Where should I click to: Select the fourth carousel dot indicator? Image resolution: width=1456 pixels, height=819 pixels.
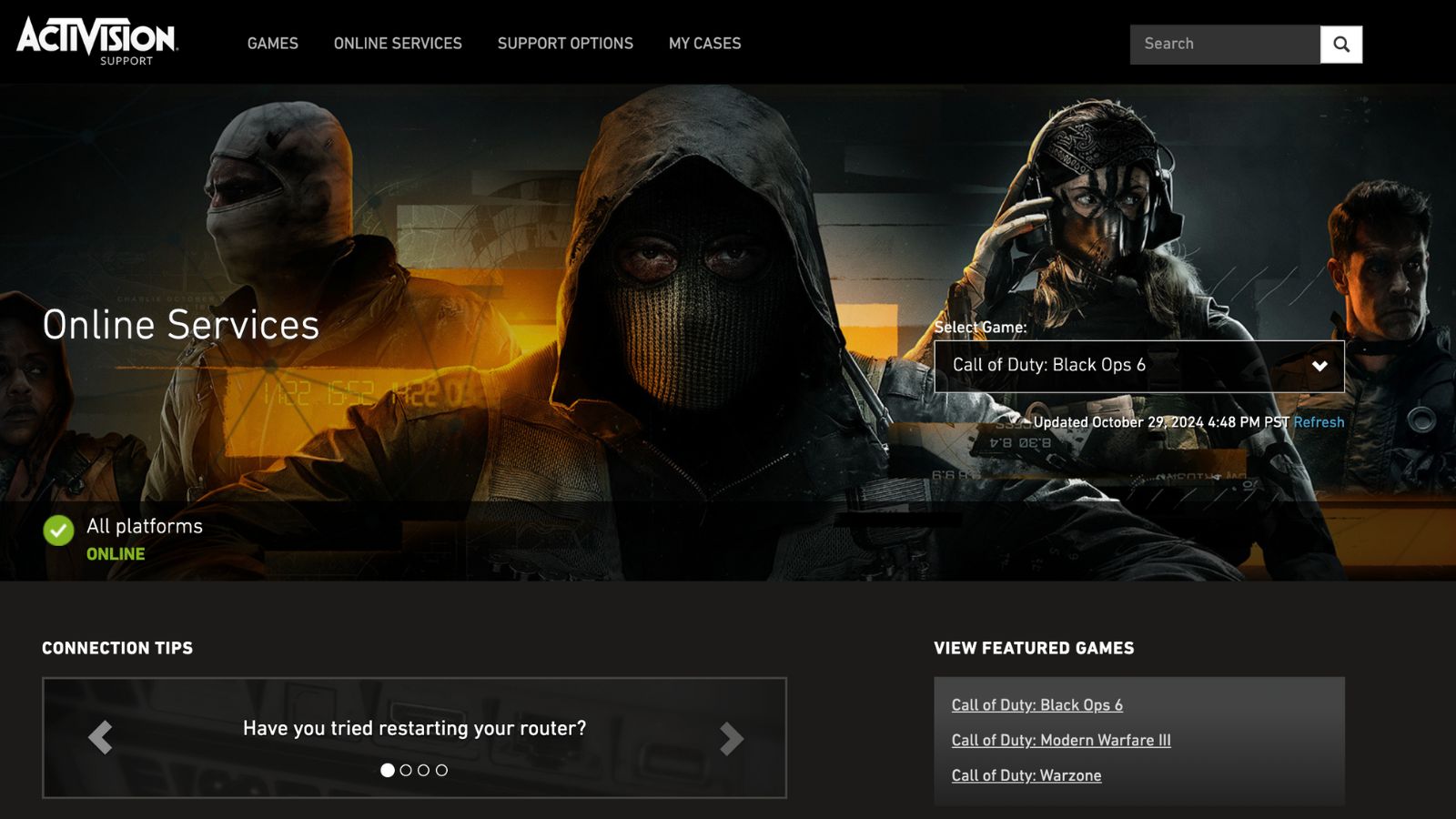[x=441, y=771]
